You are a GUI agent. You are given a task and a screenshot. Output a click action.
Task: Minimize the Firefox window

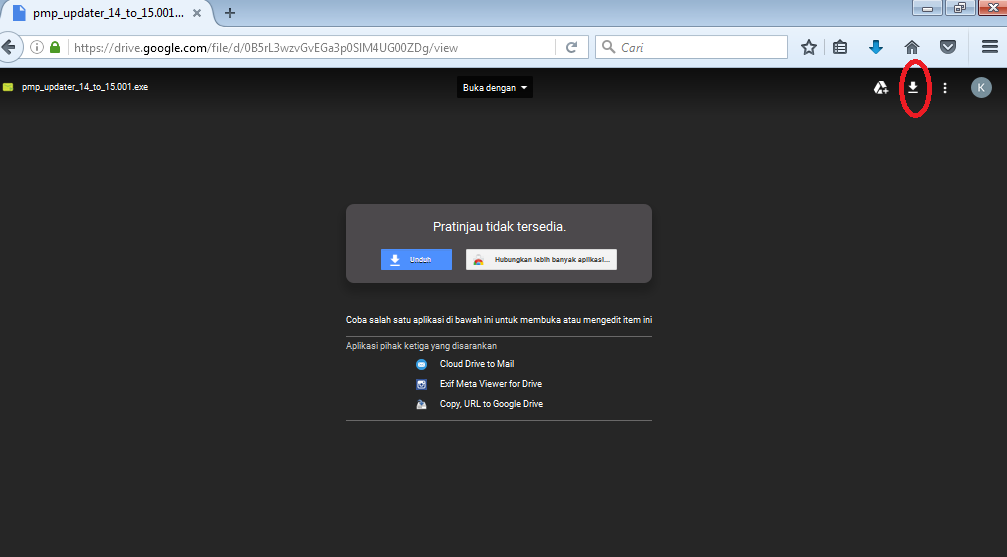pyautogui.click(x=927, y=8)
